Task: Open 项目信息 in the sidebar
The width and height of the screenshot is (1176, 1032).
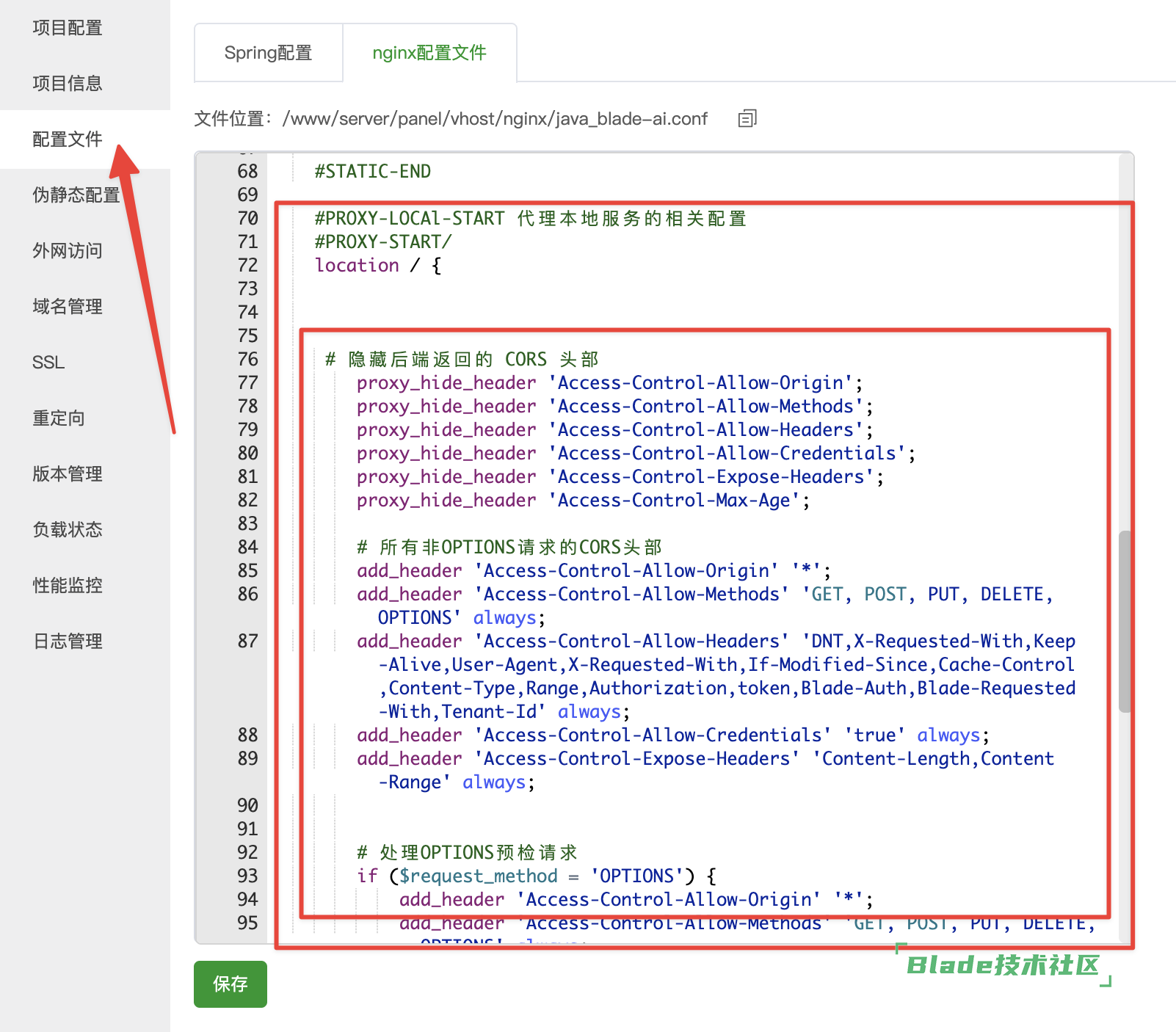Action: click(68, 84)
